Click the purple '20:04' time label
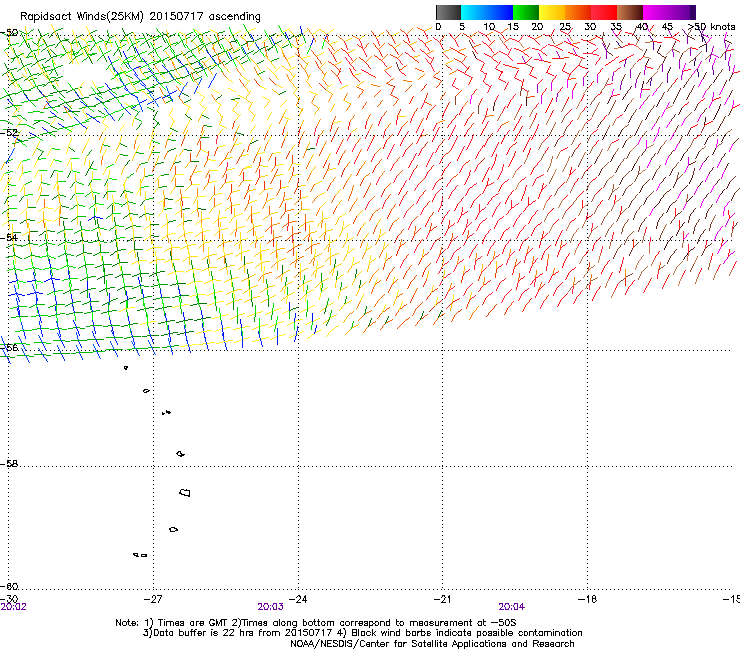 click(512, 607)
